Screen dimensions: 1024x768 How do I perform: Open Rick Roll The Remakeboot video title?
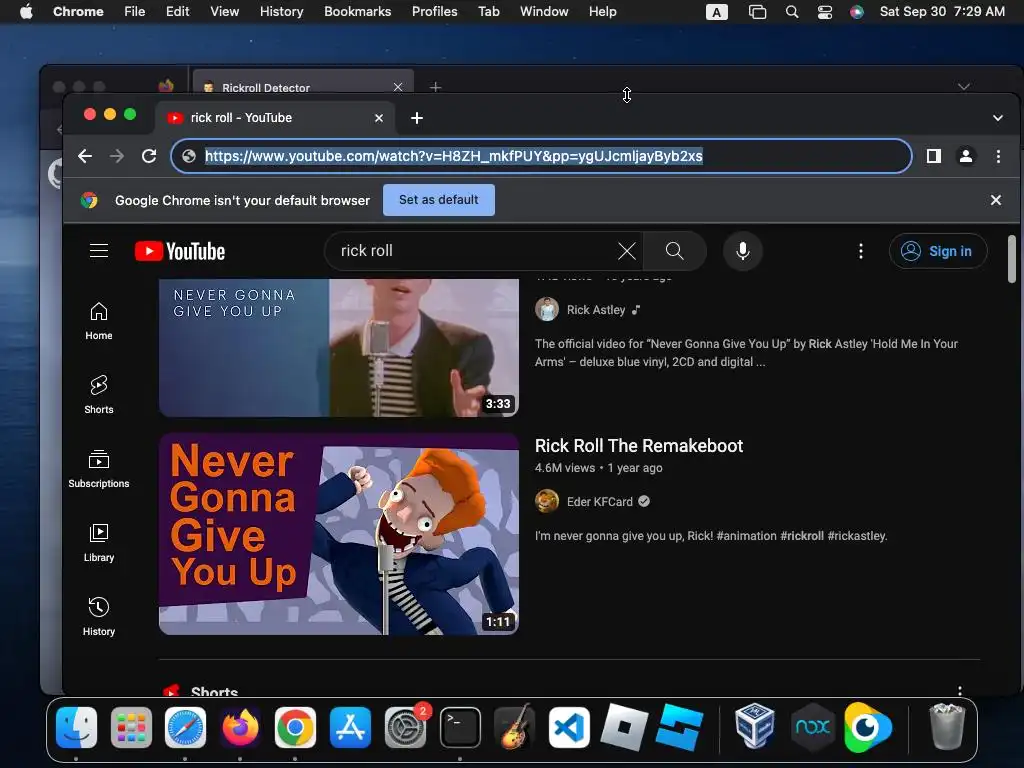[639, 445]
